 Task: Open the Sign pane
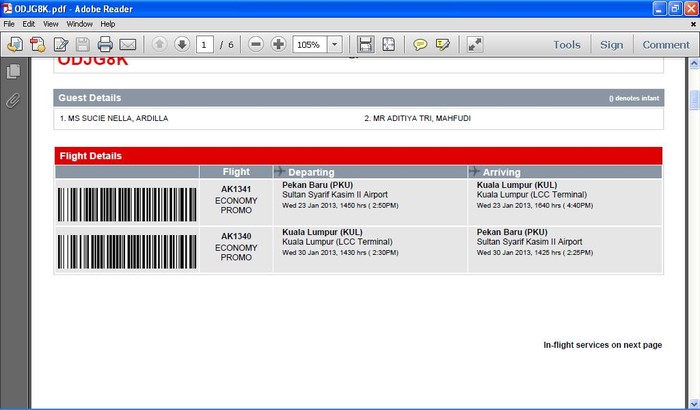611,45
